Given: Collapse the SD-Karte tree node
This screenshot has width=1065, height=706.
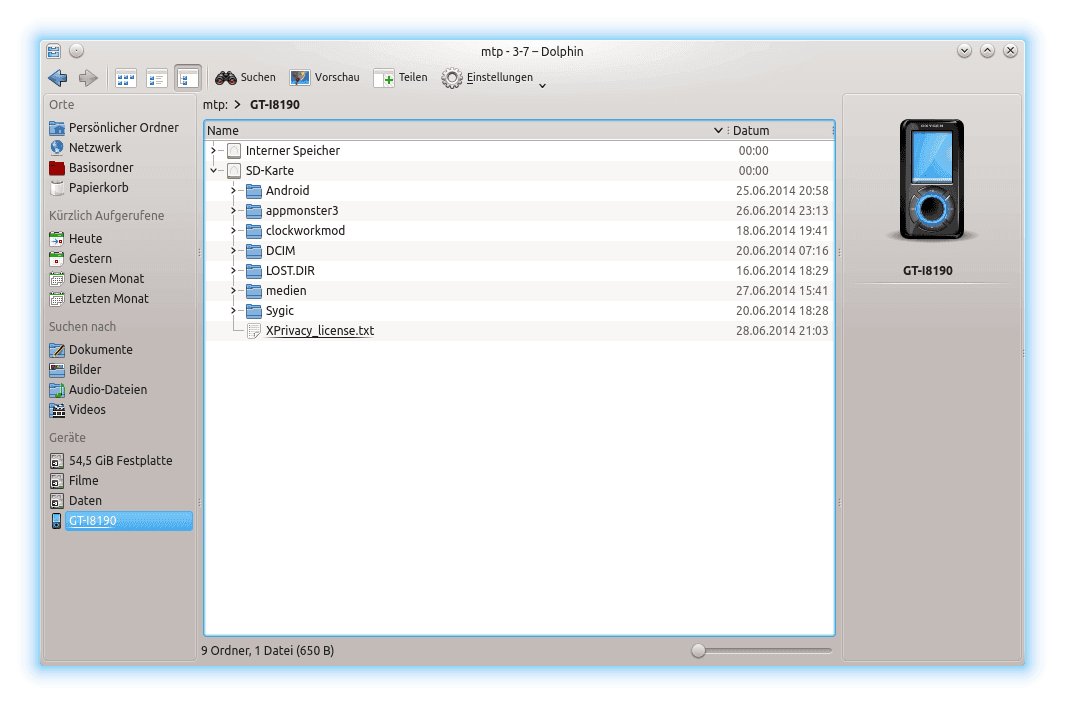Looking at the screenshot, I should tap(213, 171).
